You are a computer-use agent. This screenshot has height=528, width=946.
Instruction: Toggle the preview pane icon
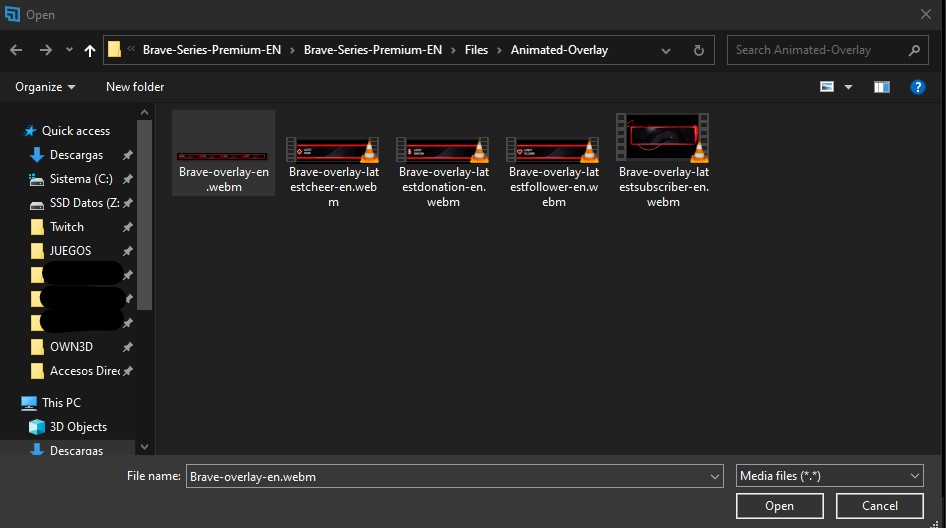coord(881,87)
